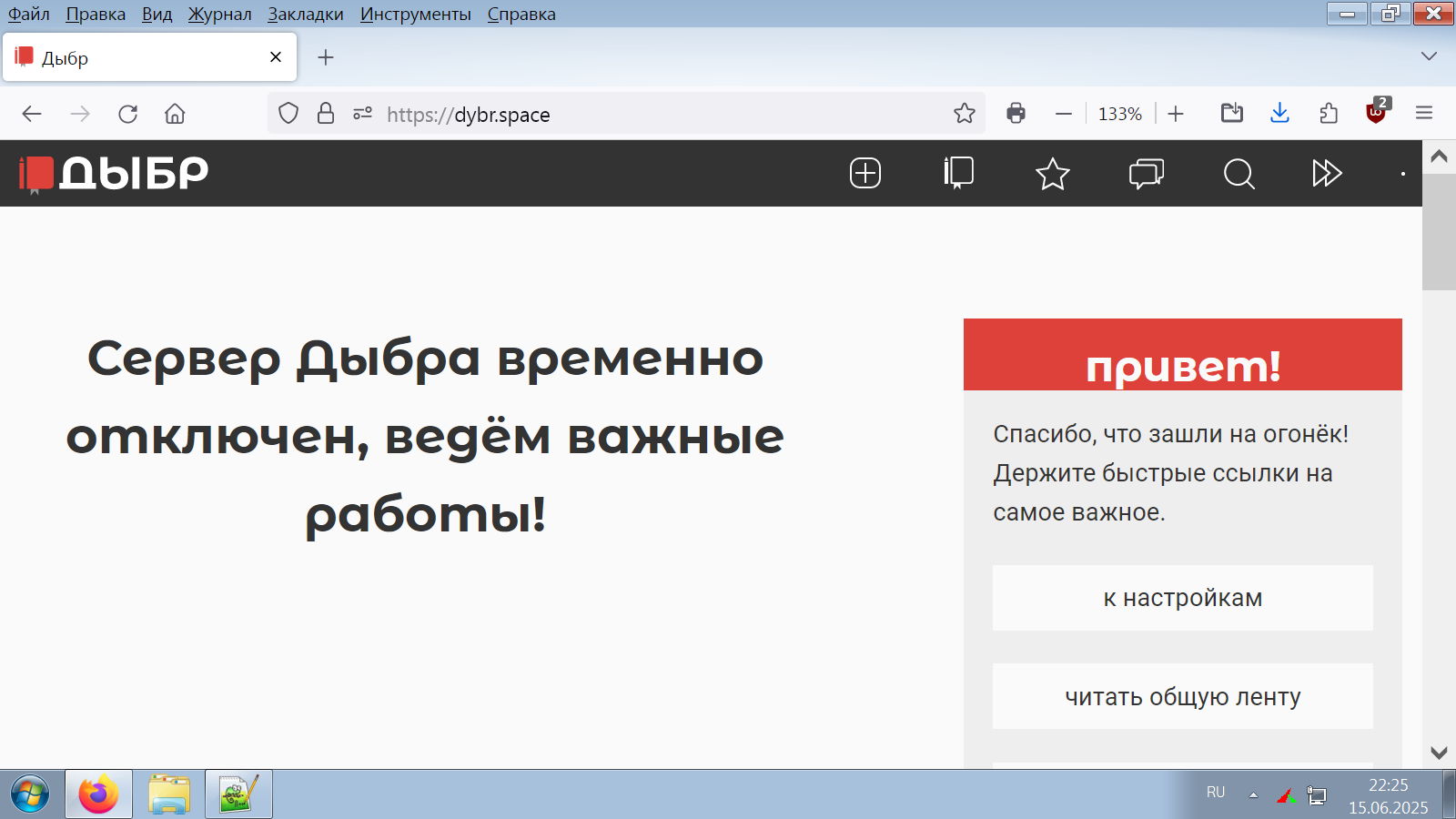
Task: Open the browser home page
Action: [175, 114]
